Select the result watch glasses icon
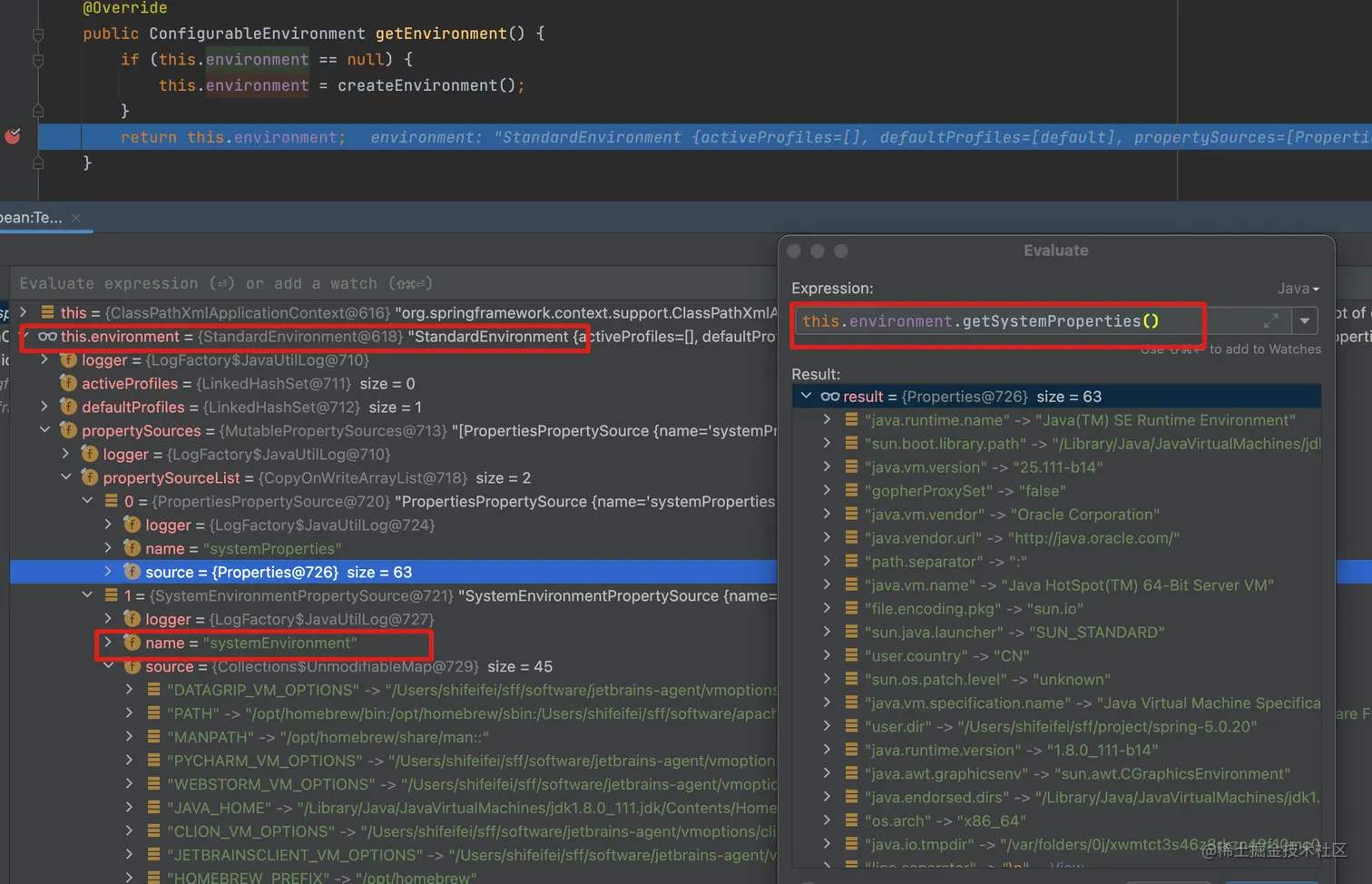 click(x=830, y=396)
